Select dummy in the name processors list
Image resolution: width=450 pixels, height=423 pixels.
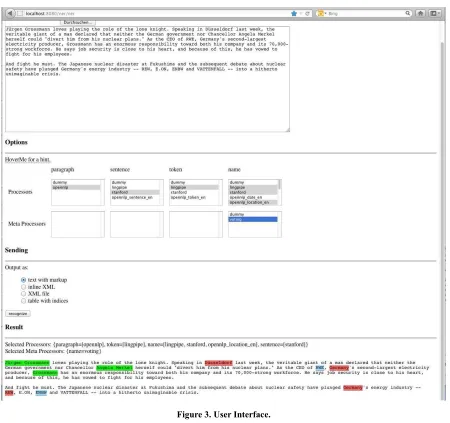pyautogui.click(x=253, y=182)
